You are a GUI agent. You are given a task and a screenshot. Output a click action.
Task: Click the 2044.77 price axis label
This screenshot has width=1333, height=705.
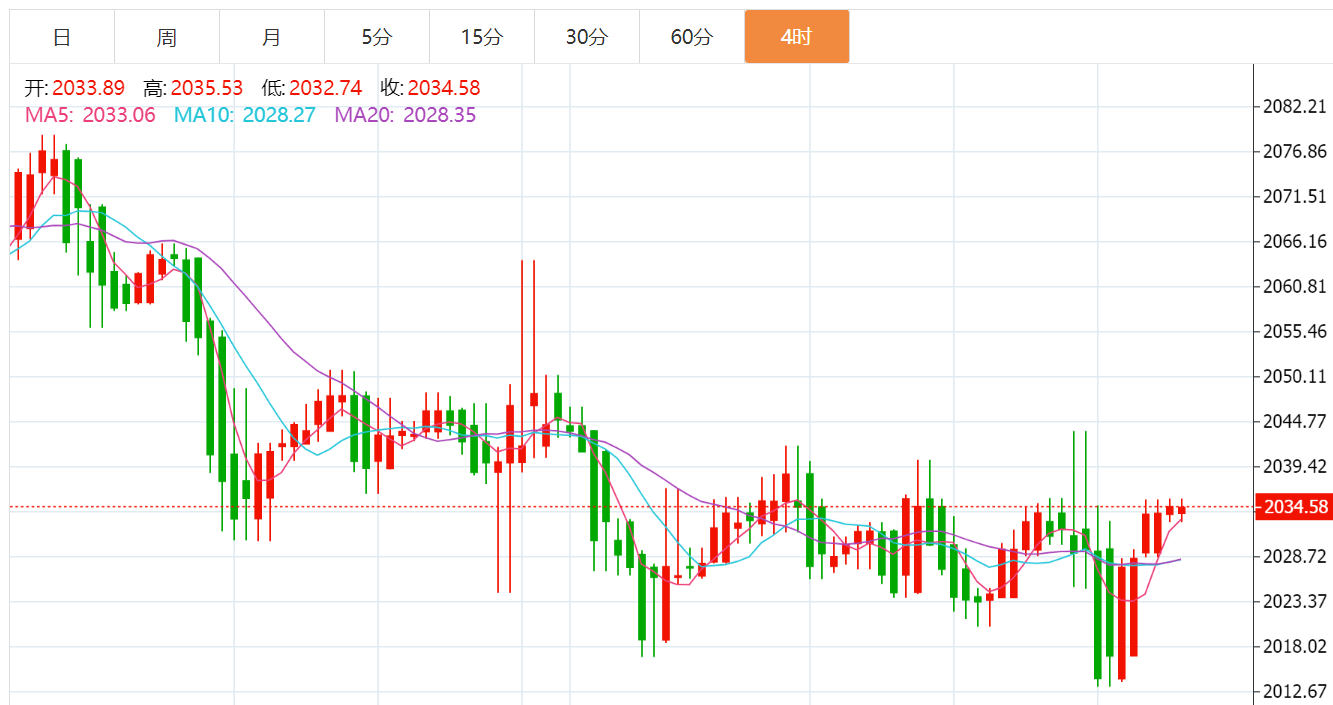(1296, 421)
